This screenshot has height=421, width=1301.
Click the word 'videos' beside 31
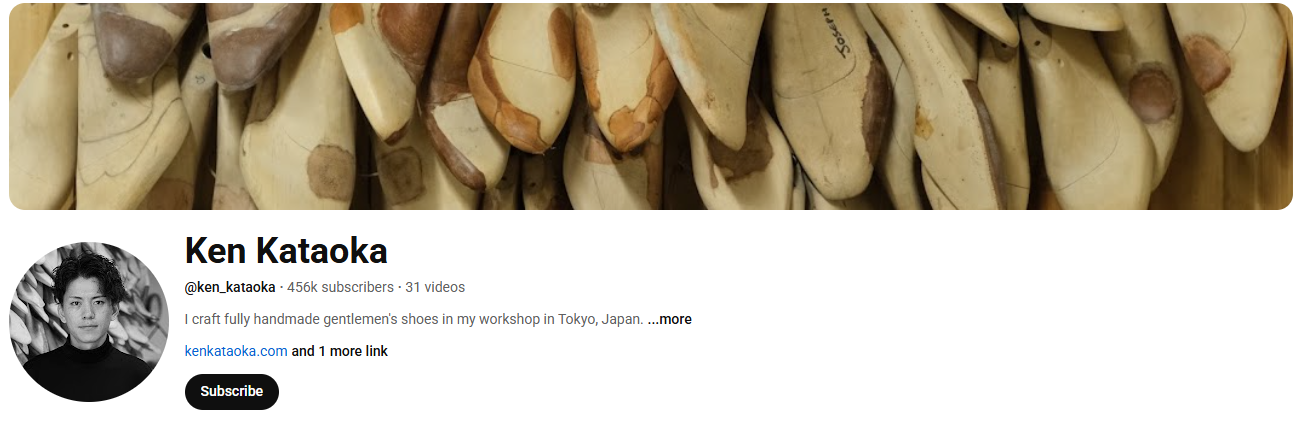[444, 287]
